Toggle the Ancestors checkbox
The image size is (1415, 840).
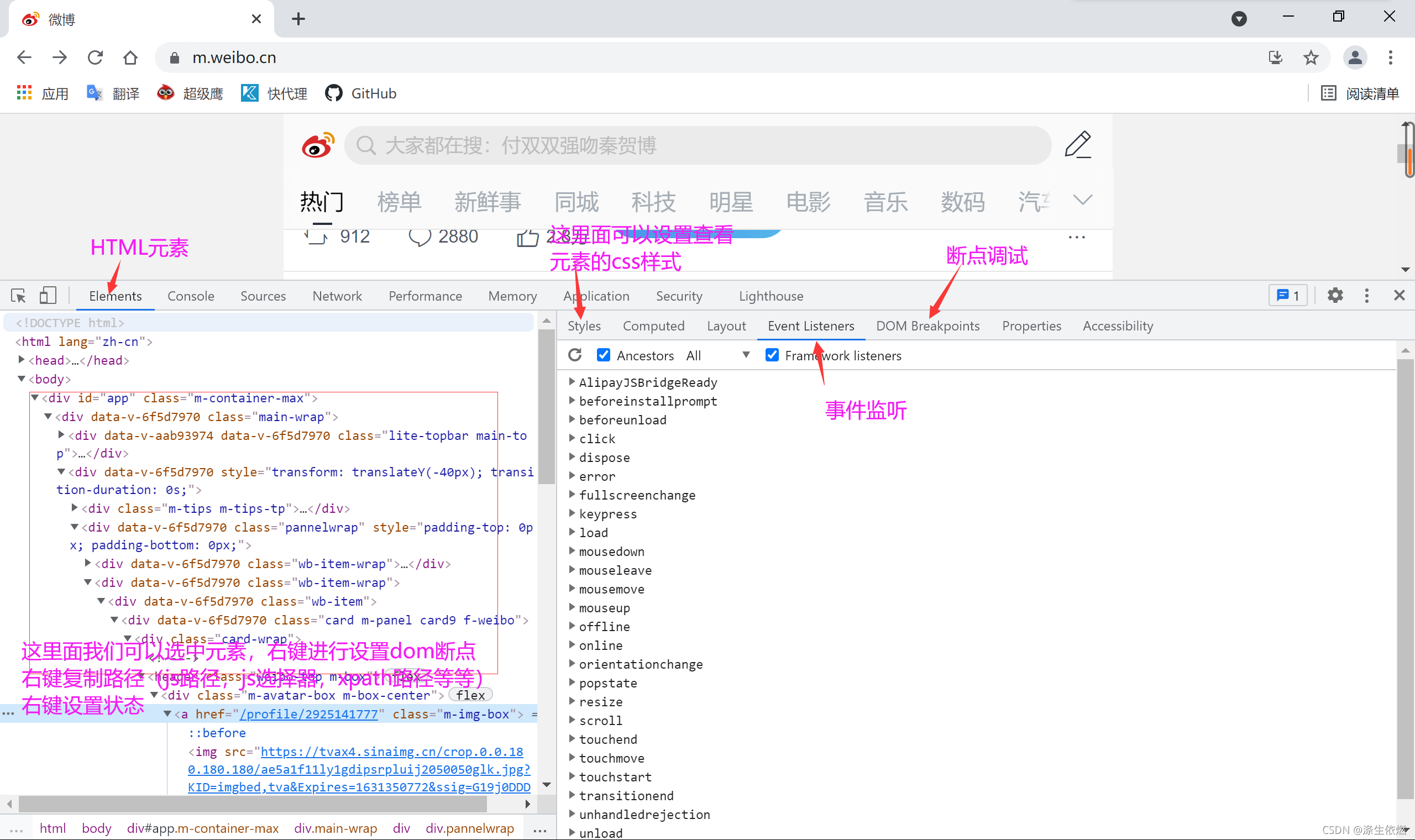tap(604, 355)
